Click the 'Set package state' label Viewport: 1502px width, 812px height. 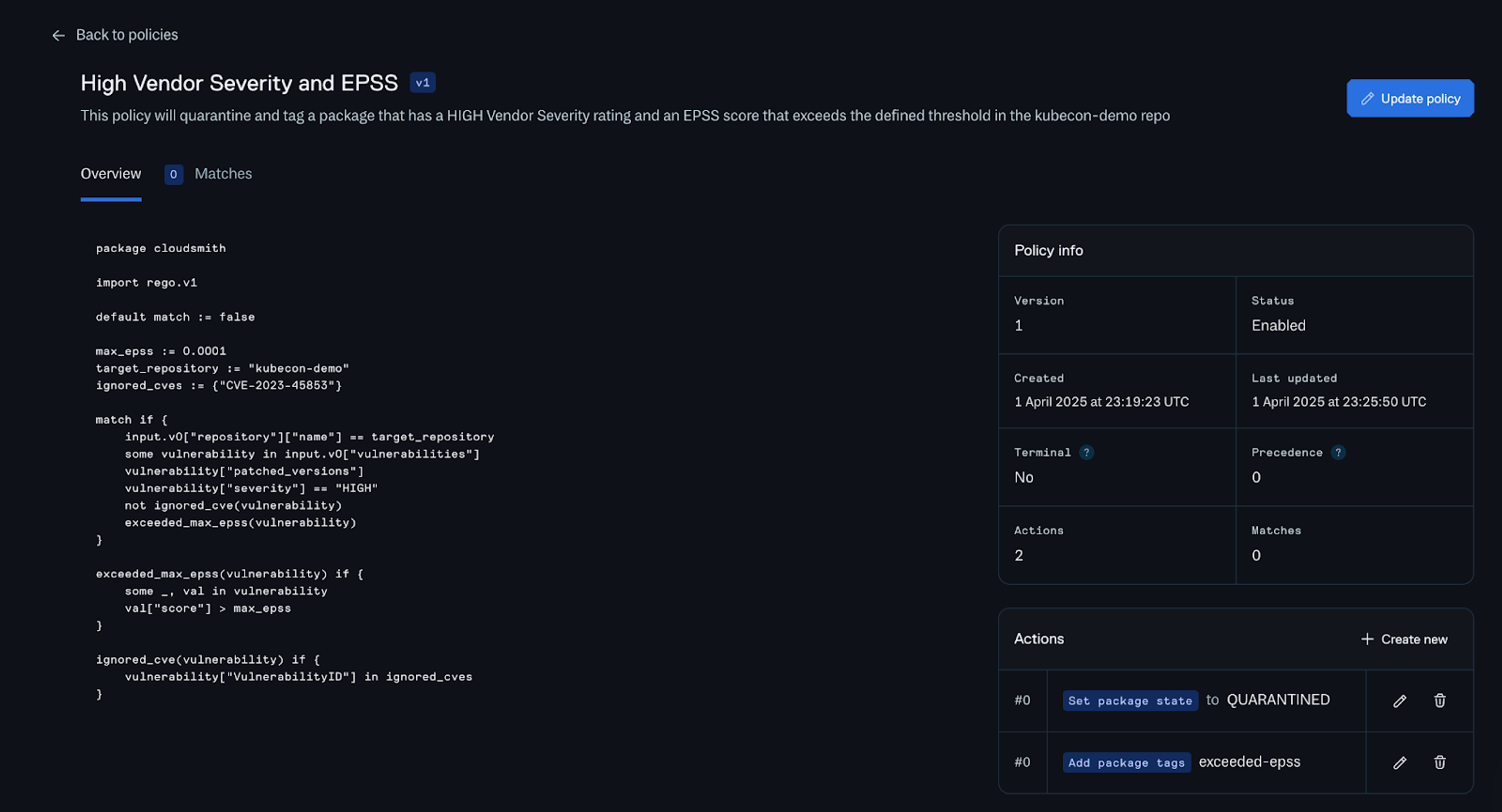(1129, 701)
